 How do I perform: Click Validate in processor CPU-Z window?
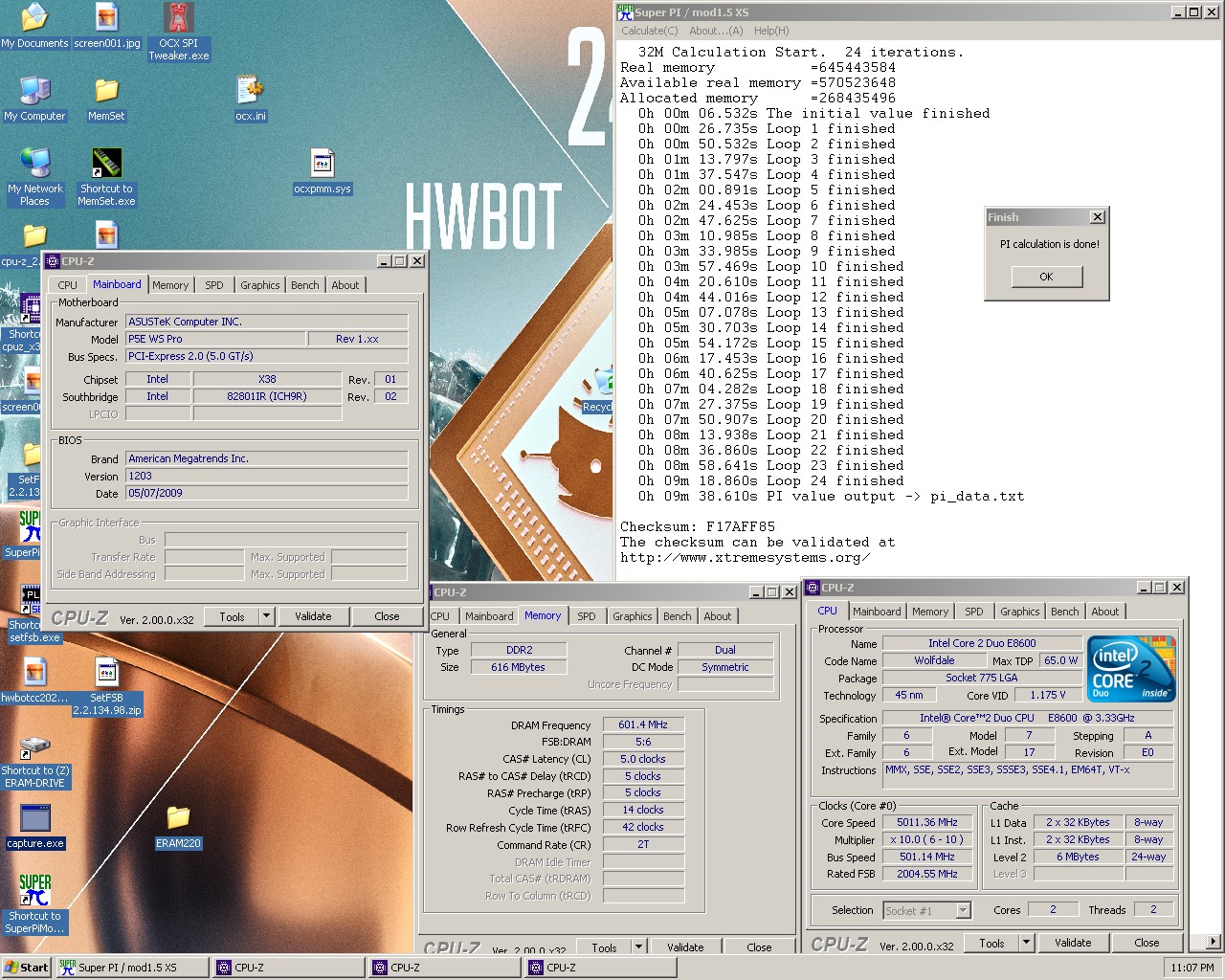[x=1073, y=943]
